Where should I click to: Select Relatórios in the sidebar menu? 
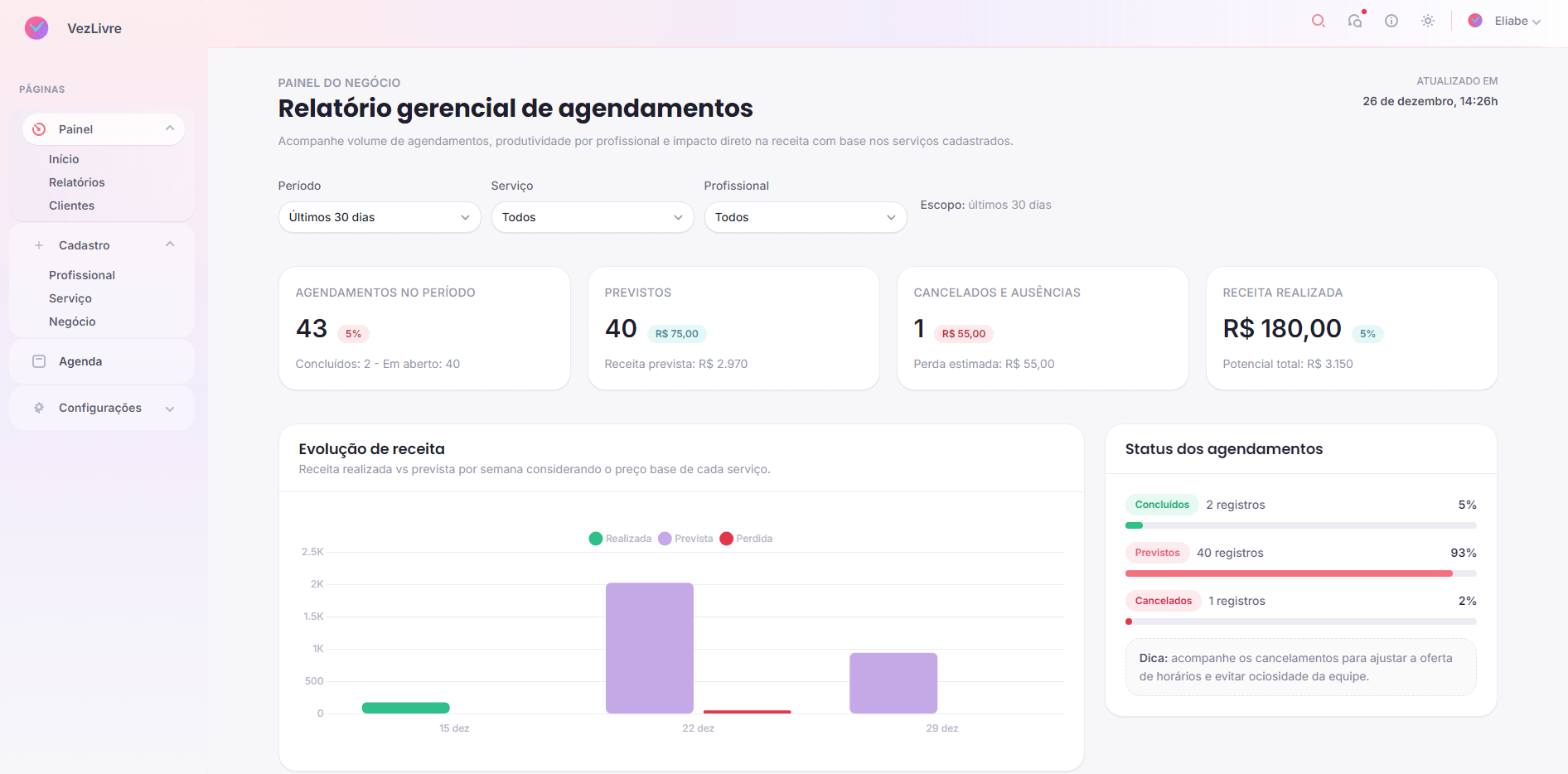pos(76,181)
